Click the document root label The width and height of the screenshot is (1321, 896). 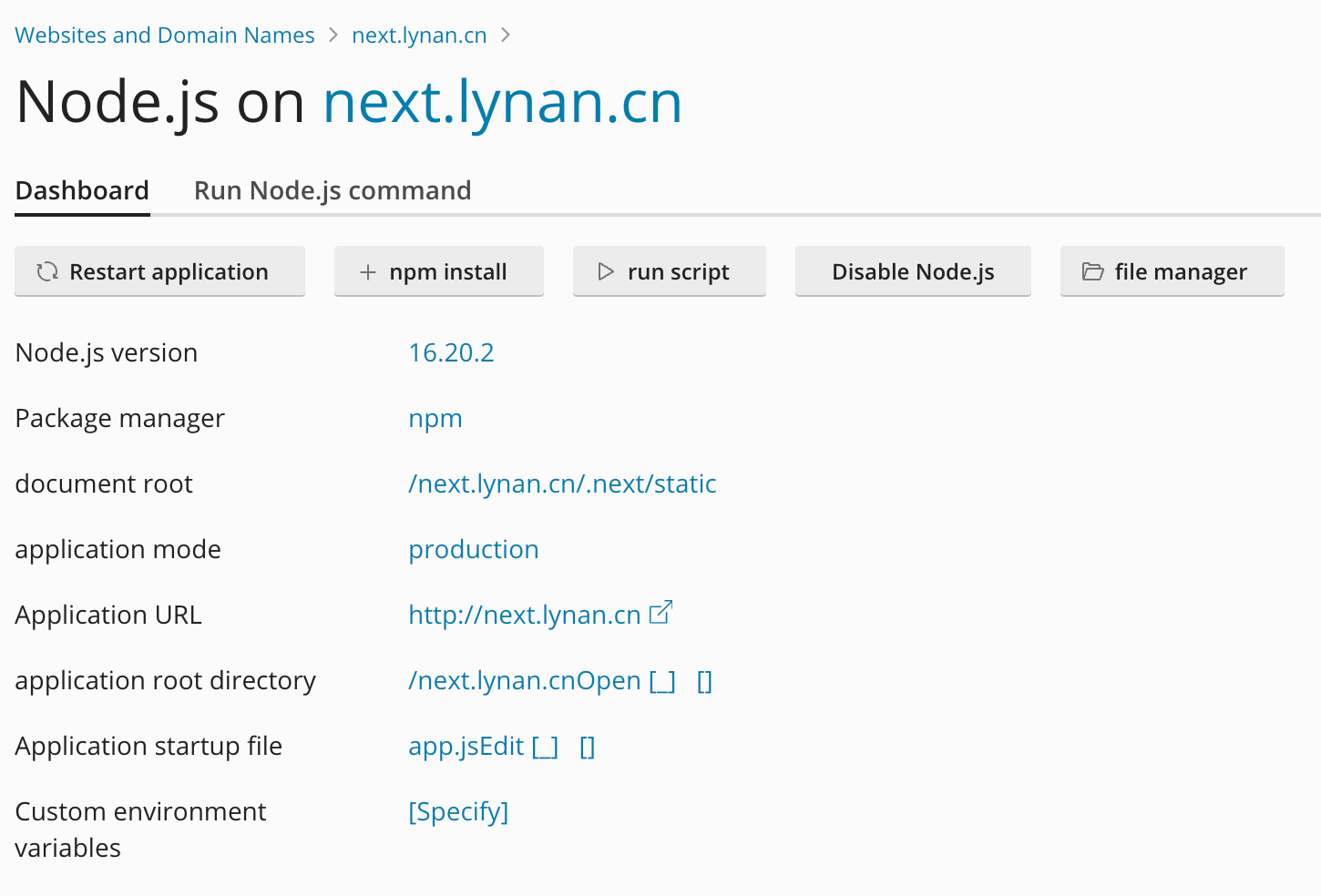point(104,484)
